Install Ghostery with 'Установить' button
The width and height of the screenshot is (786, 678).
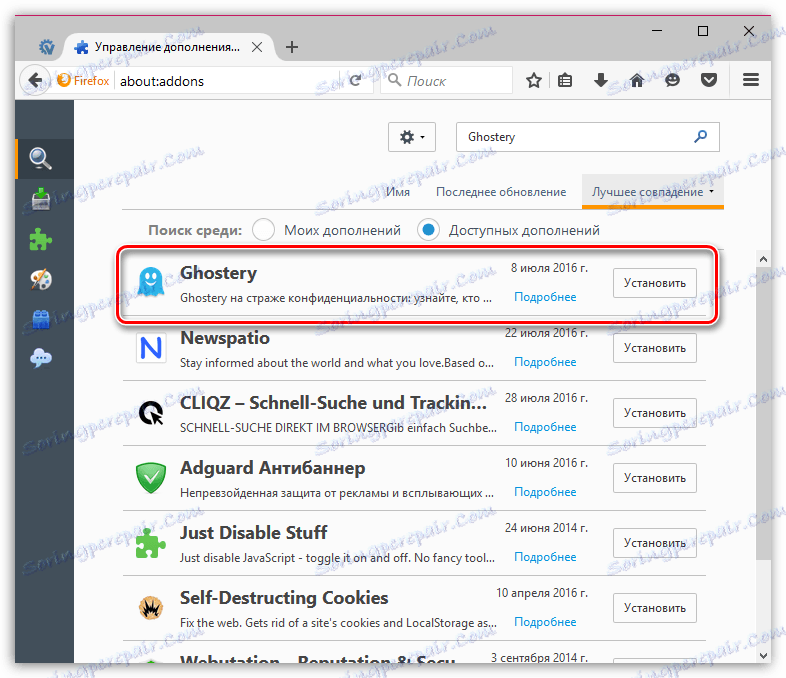(655, 283)
